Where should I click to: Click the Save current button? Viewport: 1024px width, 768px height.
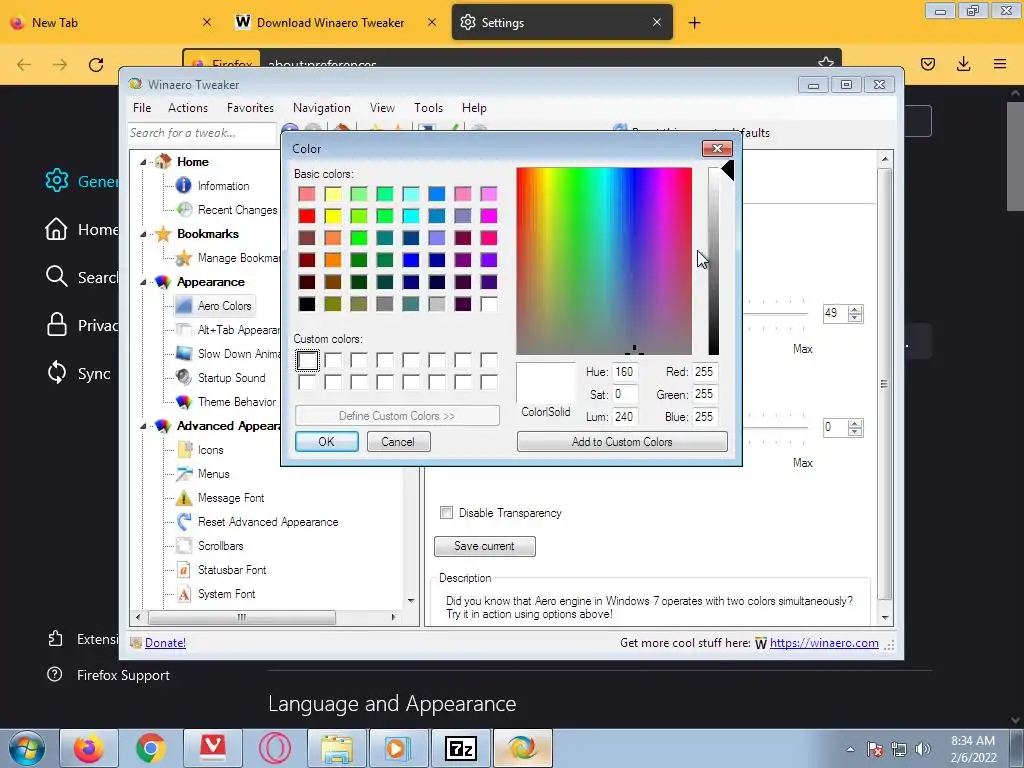click(485, 546)
